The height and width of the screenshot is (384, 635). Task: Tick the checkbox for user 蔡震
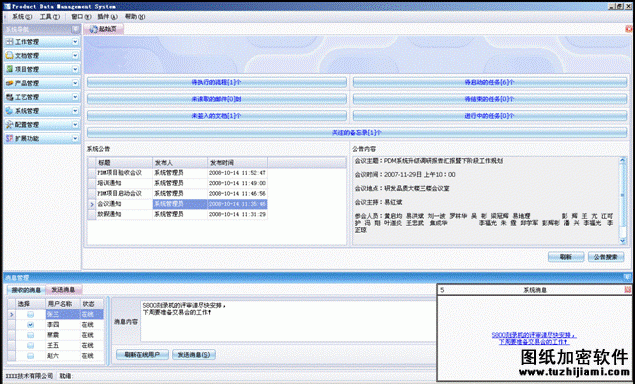pos(30,335)
